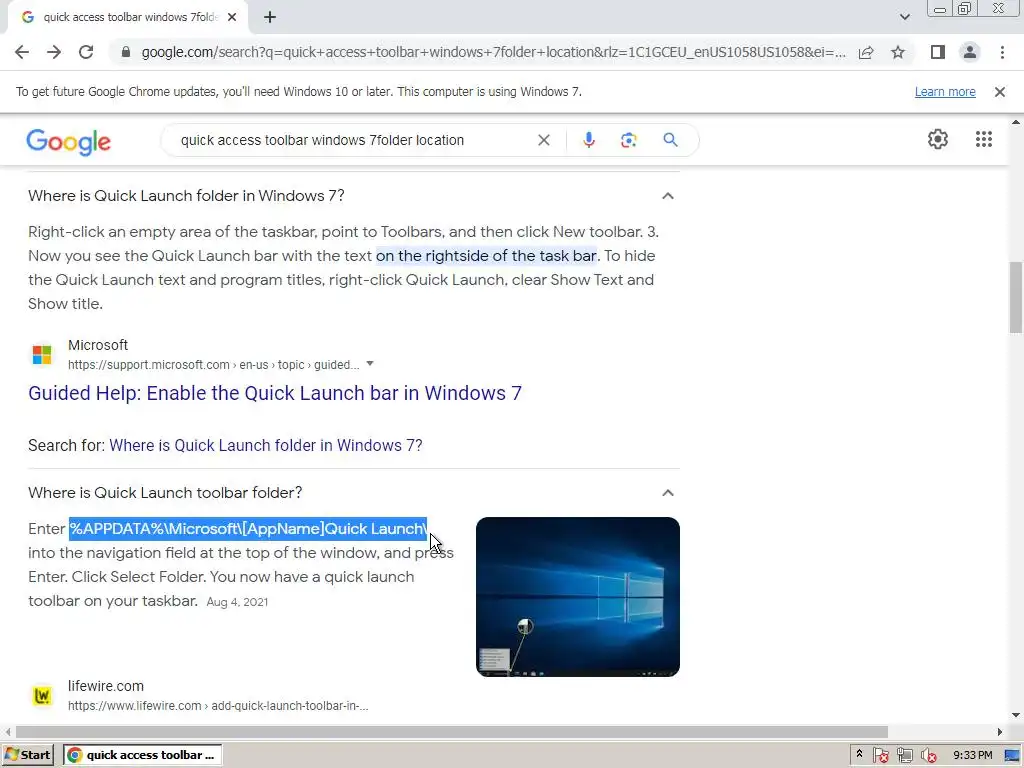Submit search with the magnifier icon
Screen dimensions: 1024x768
click(x=670, y=140)
